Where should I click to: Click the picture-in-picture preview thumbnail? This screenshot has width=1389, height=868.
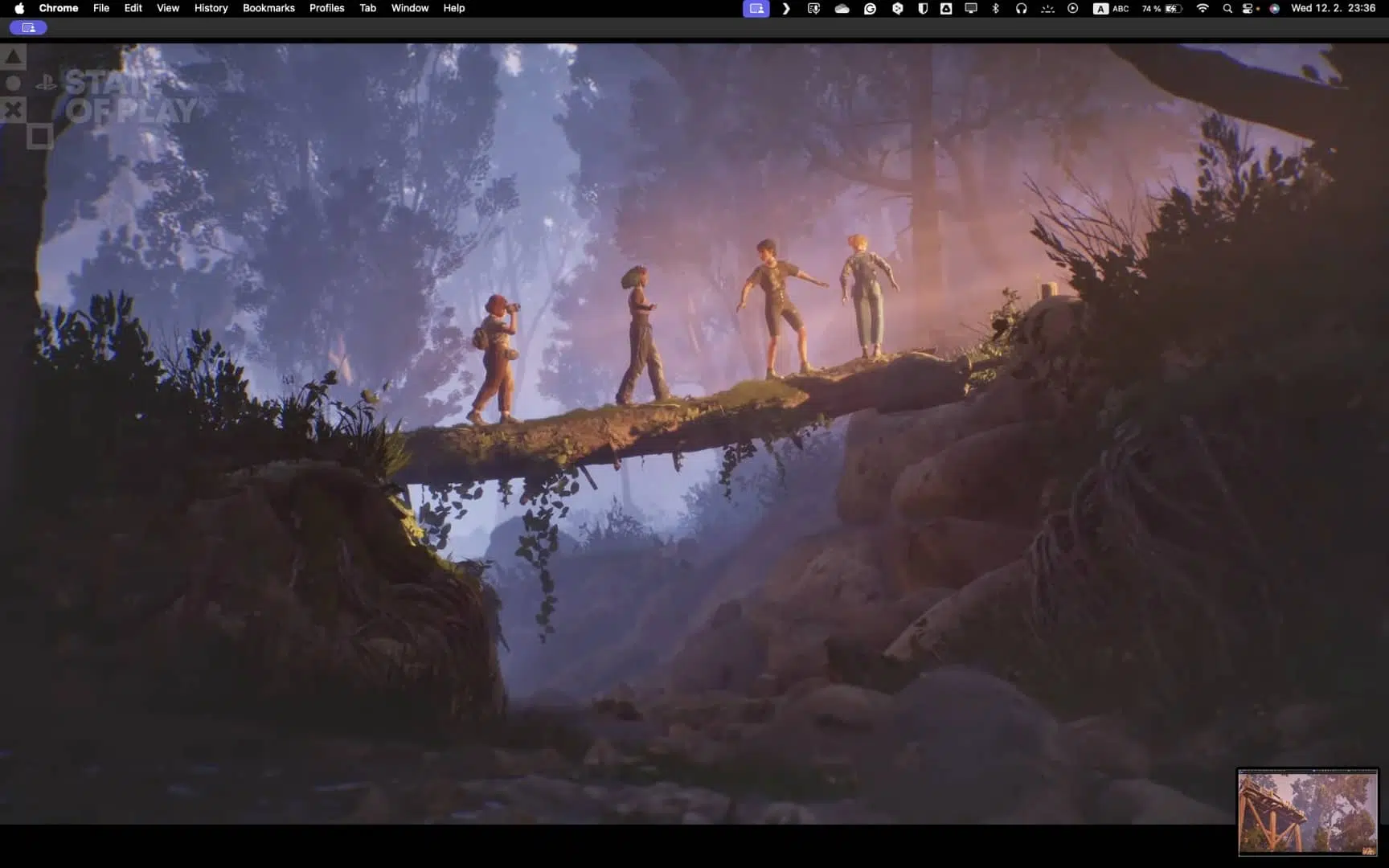[1308, 812]
